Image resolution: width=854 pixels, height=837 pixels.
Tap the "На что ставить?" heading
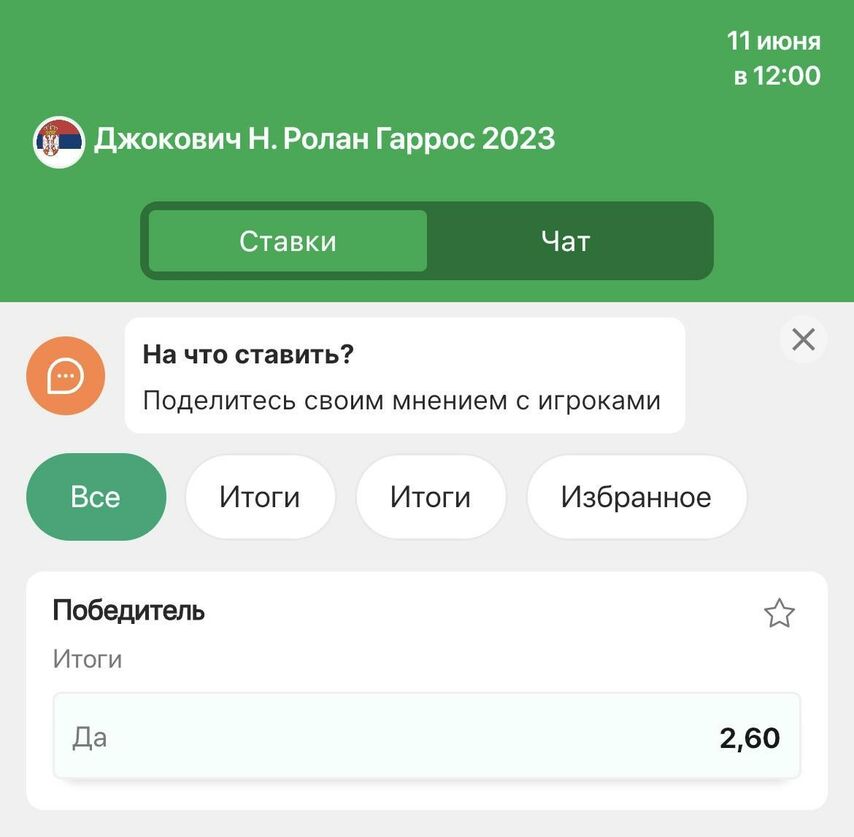click(248, 354)
